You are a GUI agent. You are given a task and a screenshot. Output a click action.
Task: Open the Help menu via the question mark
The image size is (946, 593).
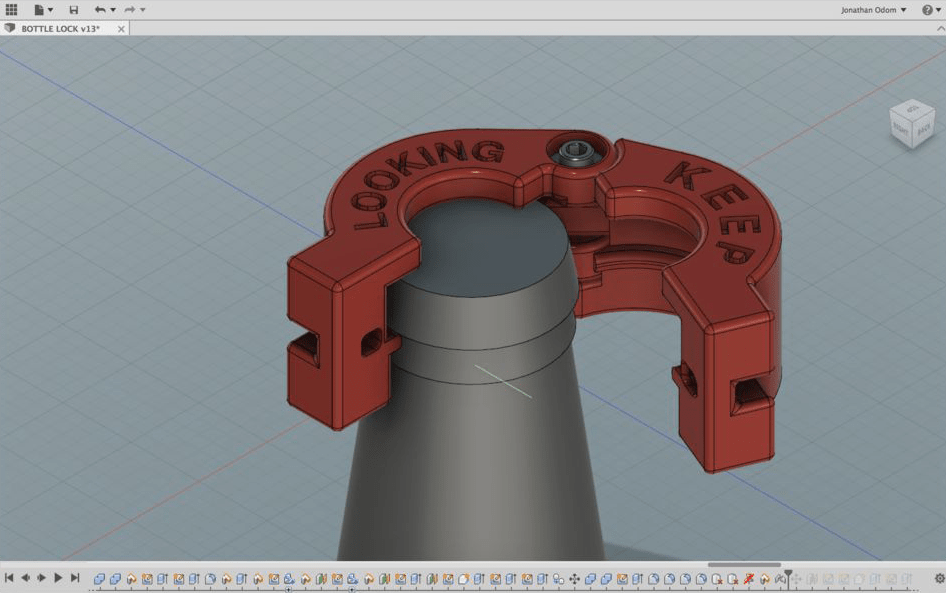[929, 8]
